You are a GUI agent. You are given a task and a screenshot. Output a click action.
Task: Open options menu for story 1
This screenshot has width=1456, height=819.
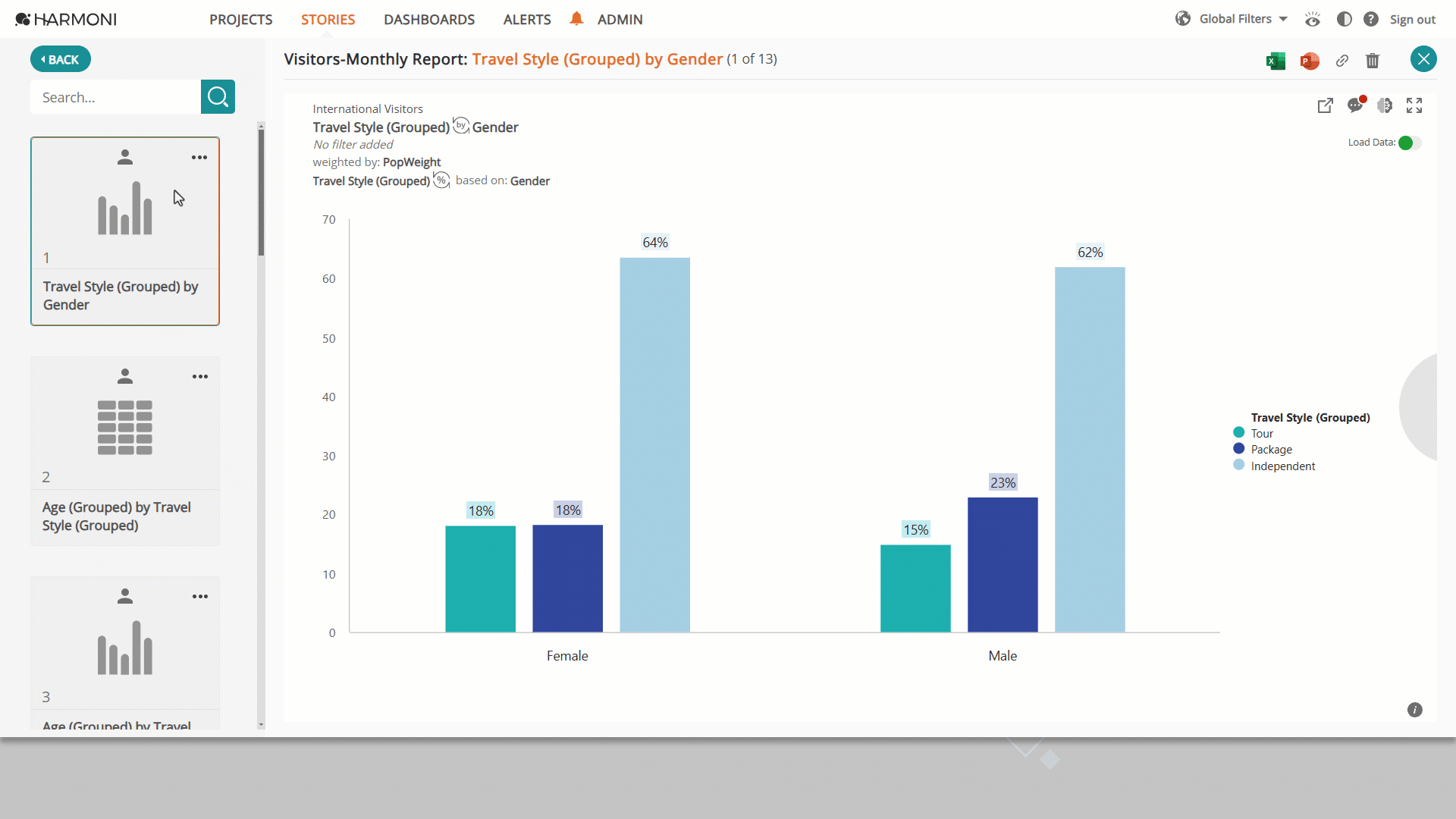pos(199,157)
